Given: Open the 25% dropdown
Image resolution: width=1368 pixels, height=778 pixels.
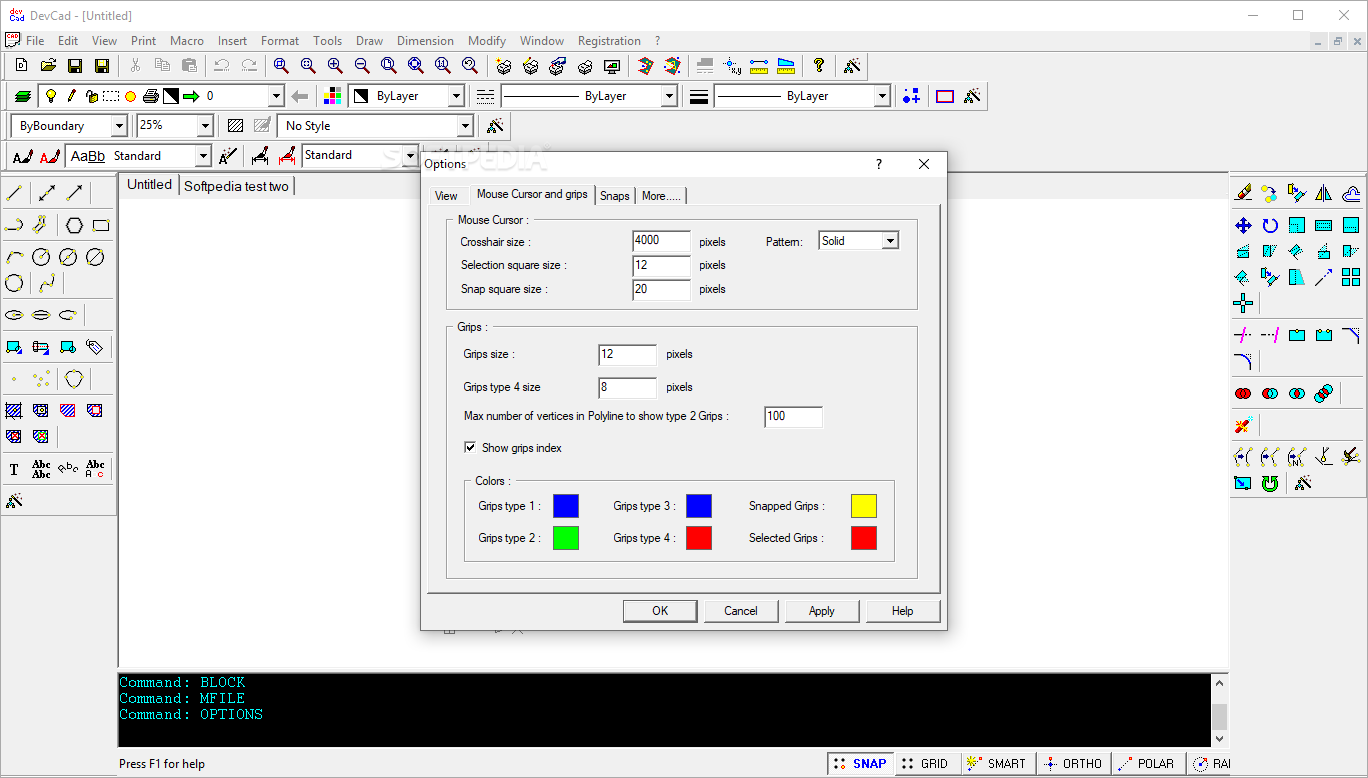Looking at the screenshot, I should (205, 126).
